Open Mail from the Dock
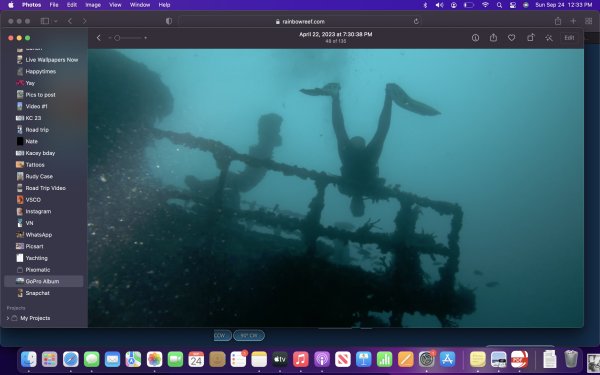Image resolution: width=600 pixels, height=375 pixels. tap(112, 359)
